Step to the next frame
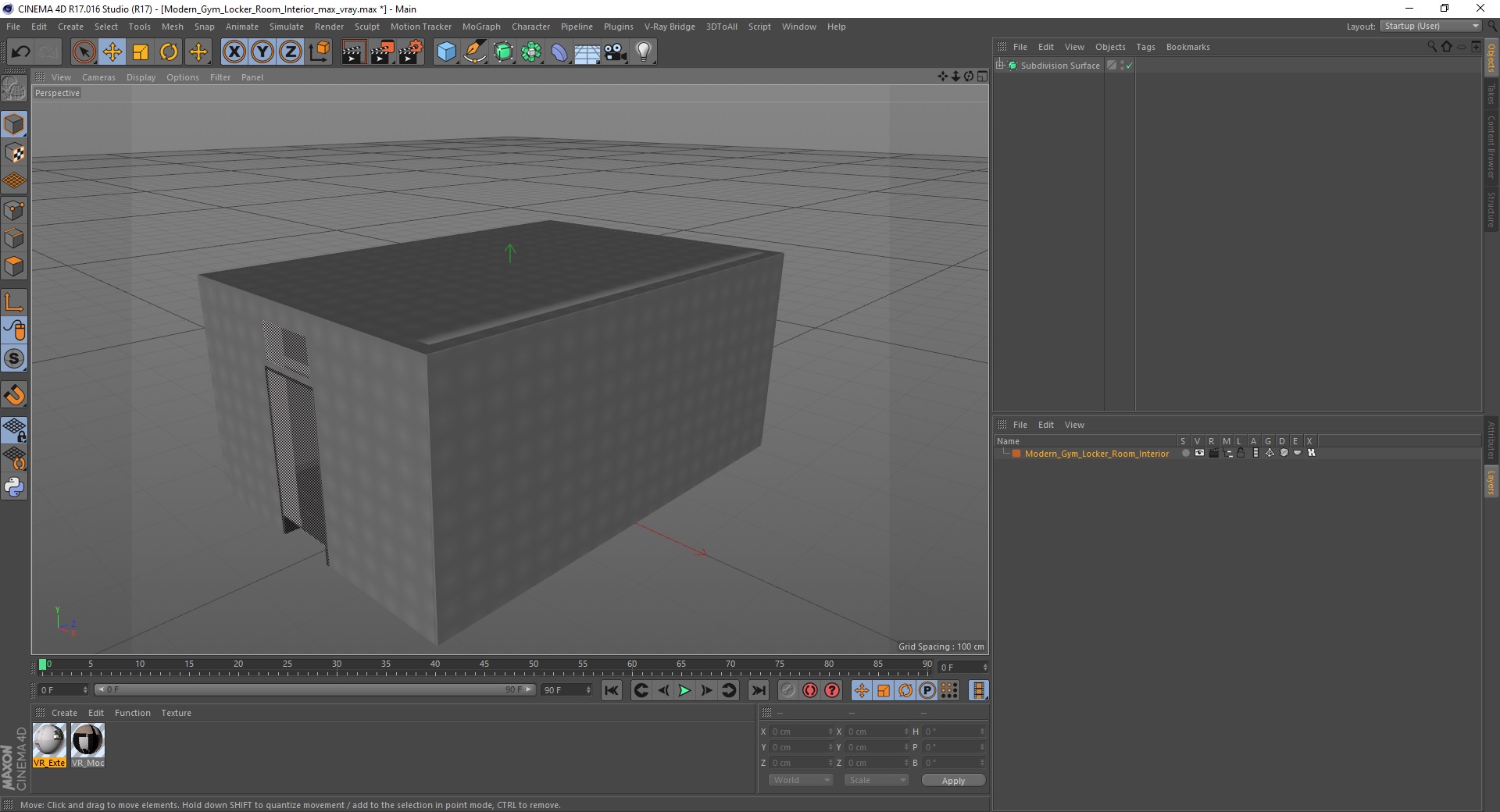Screen dimensions: 1500x812 (x=706, y=690)
